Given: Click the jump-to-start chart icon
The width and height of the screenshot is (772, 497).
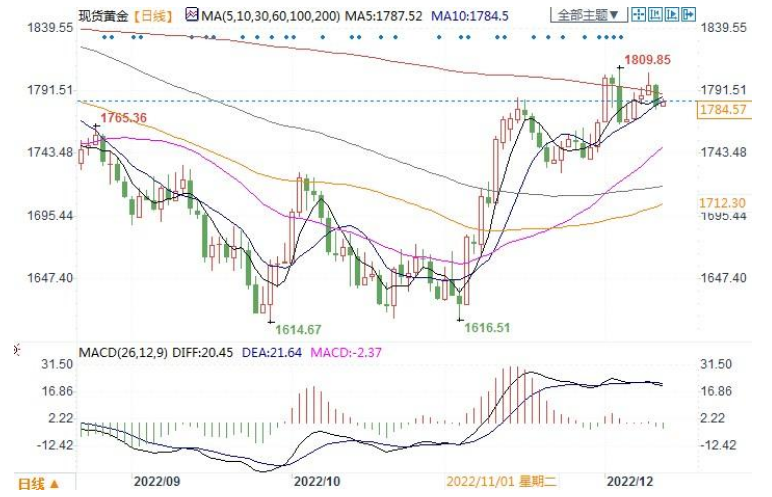Looking at the screenshot, I should point(655,15).
